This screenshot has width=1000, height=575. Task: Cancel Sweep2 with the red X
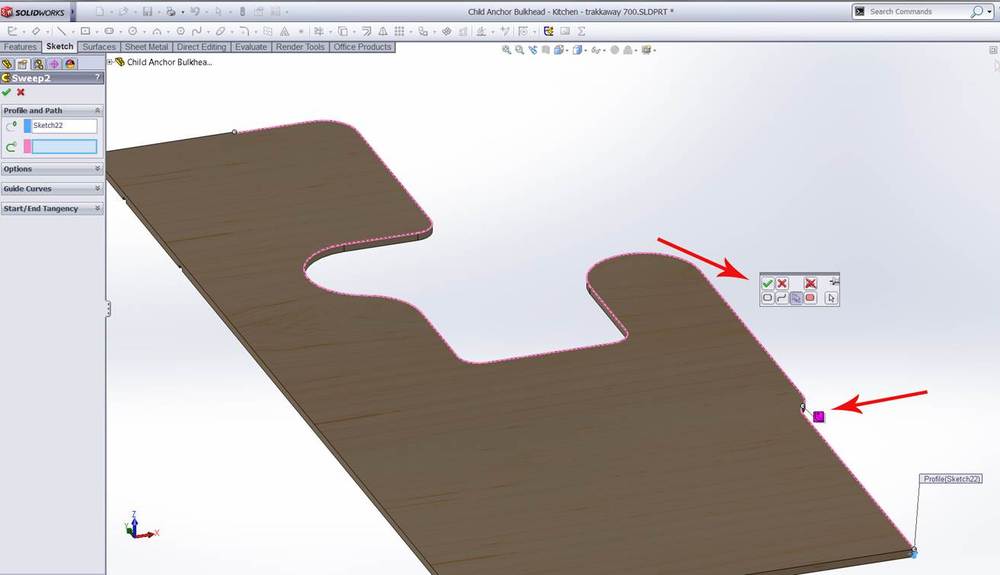(x=21, y=92)
